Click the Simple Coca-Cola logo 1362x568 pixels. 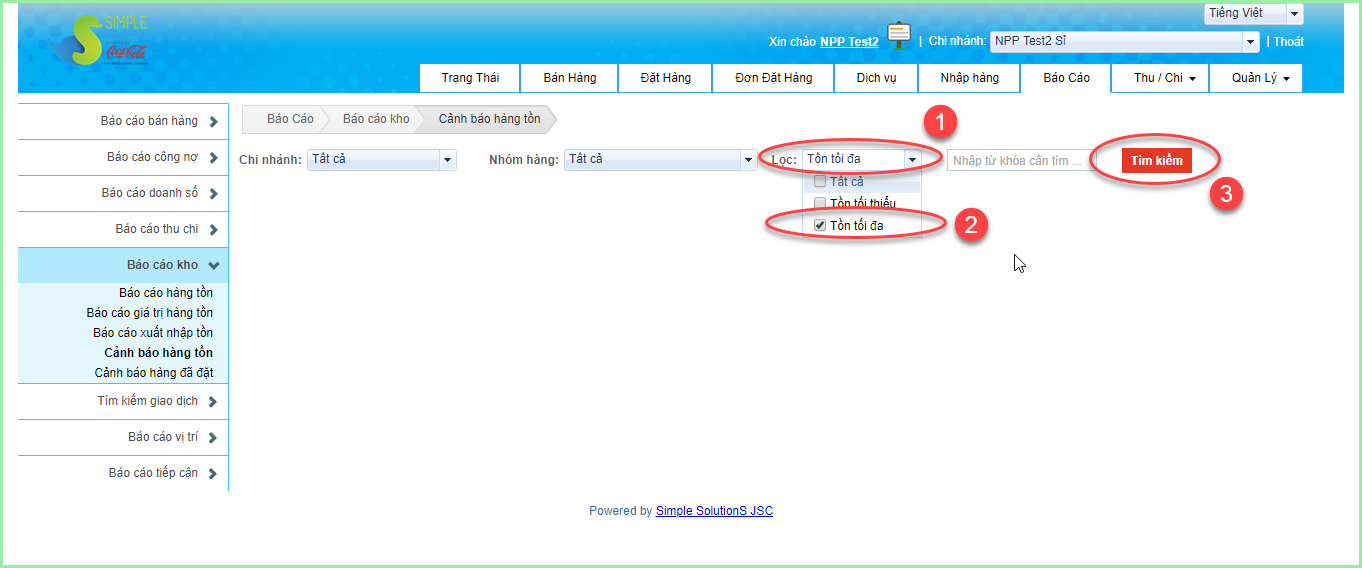click(x=99, y=42)
